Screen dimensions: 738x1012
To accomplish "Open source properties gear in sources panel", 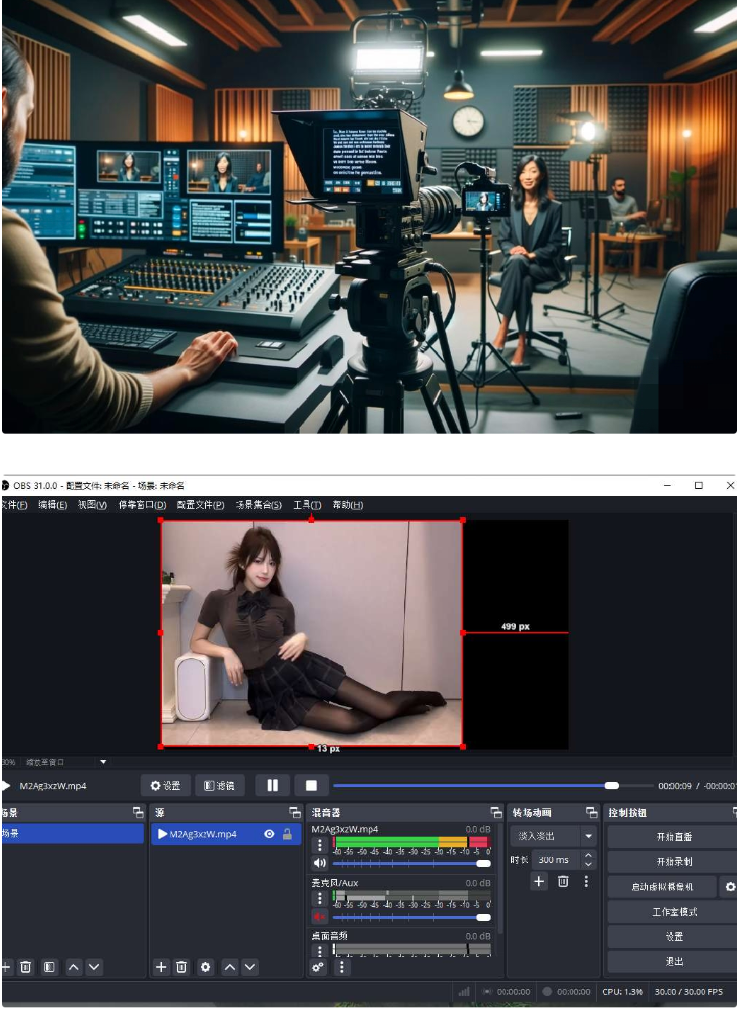I will tap(206, 967).
